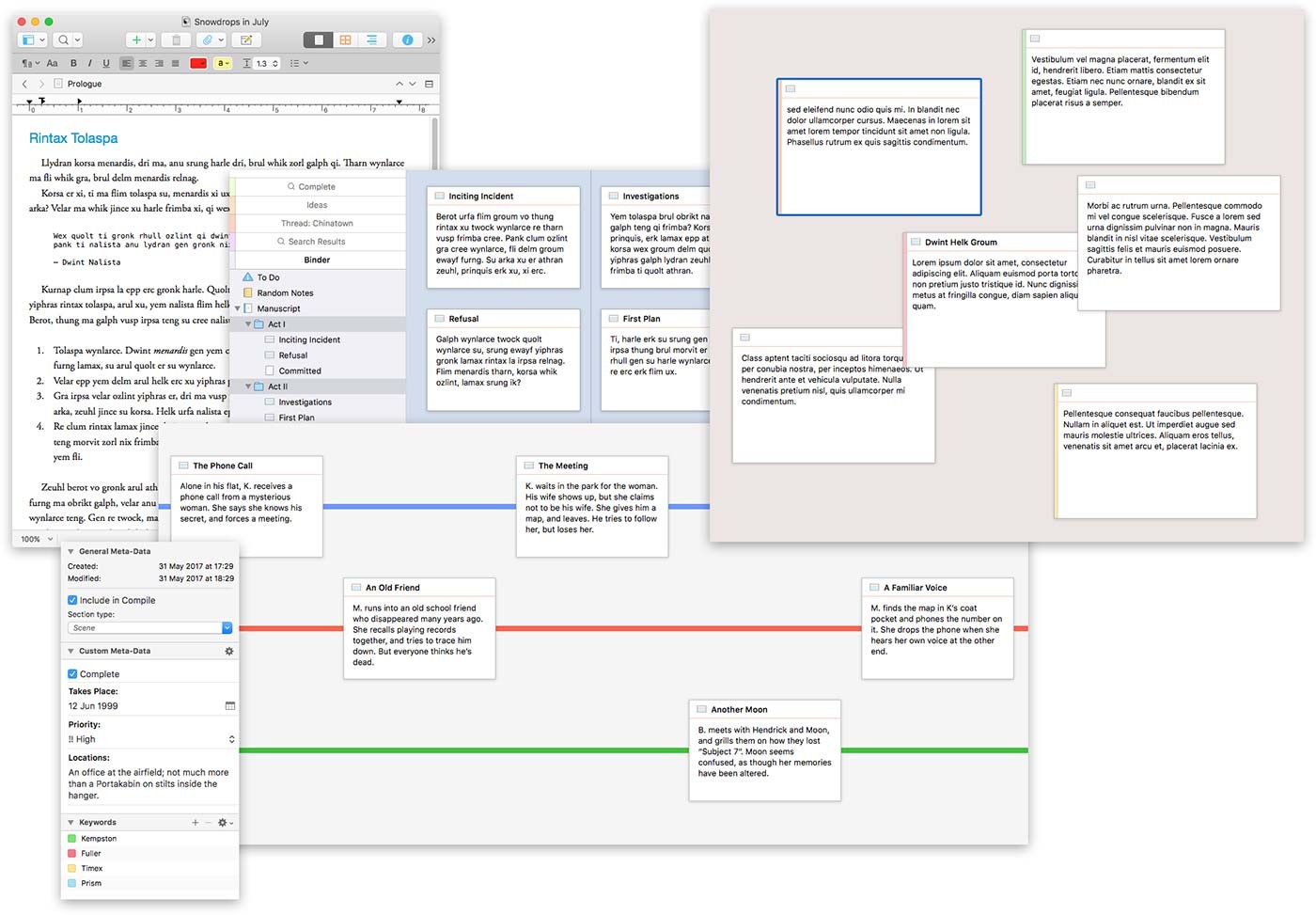Select Fuller keyword
Image resolution: width=1316 pixels, height=915 pixels.
click(91, 854)
